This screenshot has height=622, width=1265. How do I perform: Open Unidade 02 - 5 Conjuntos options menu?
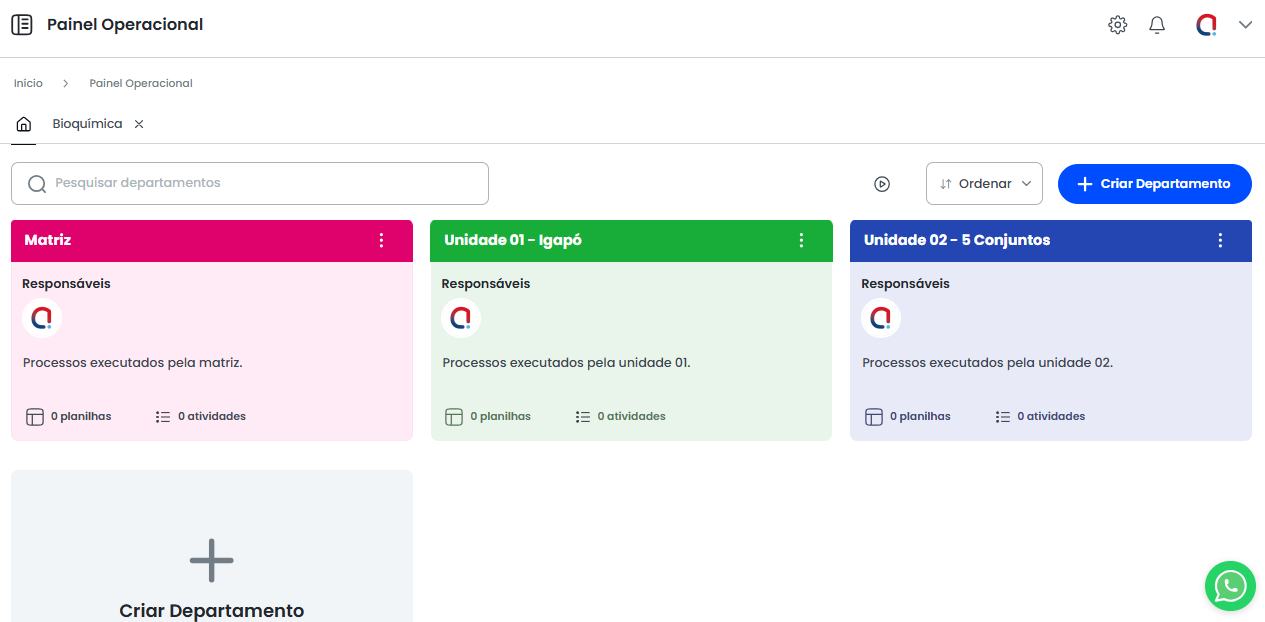pos(1220,240)
